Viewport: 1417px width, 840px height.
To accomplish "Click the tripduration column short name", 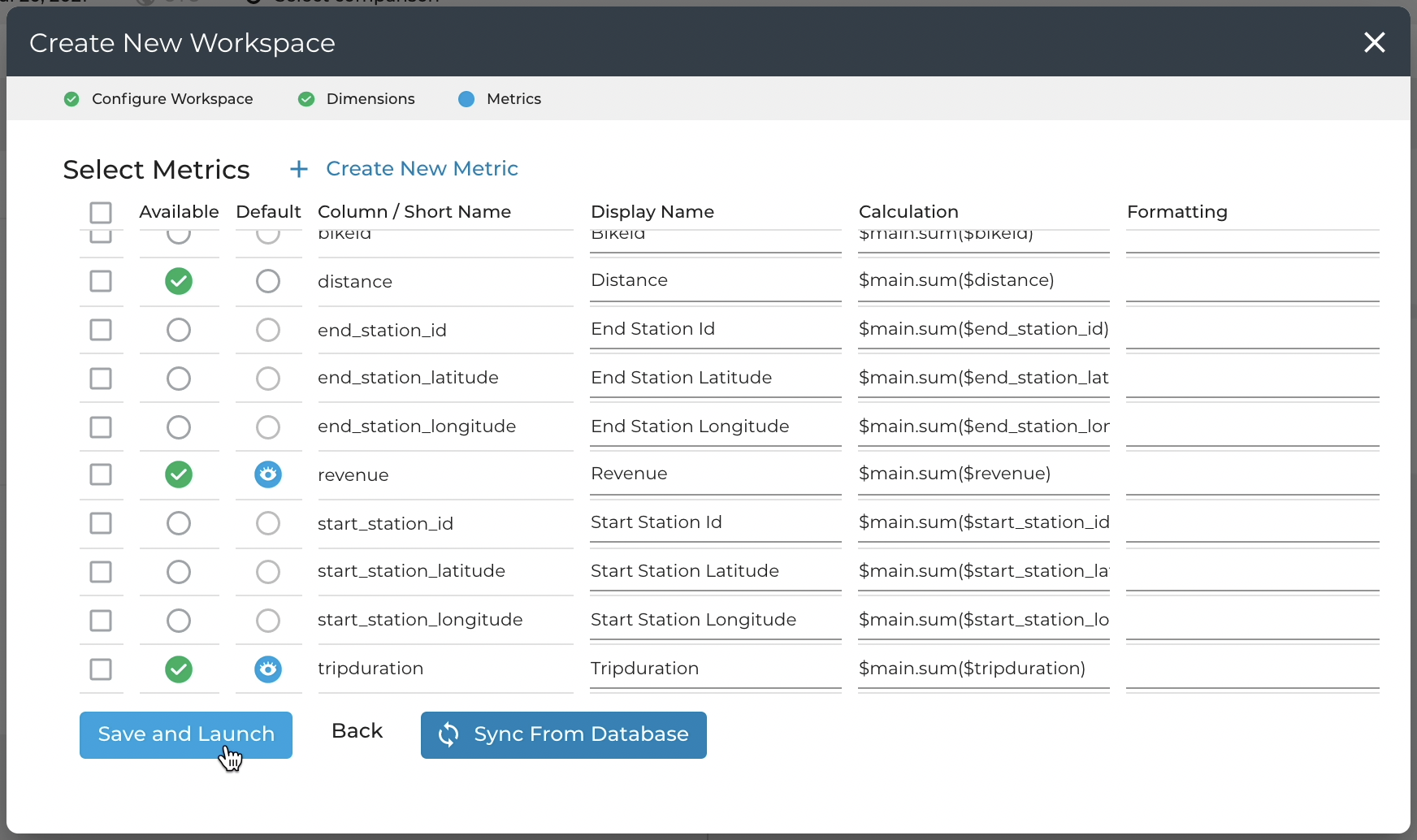I will (x=370, y=669).
